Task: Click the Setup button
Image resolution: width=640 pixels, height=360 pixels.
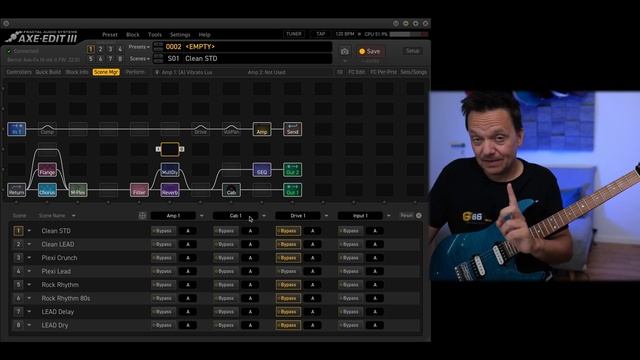Action: [413, 51]
